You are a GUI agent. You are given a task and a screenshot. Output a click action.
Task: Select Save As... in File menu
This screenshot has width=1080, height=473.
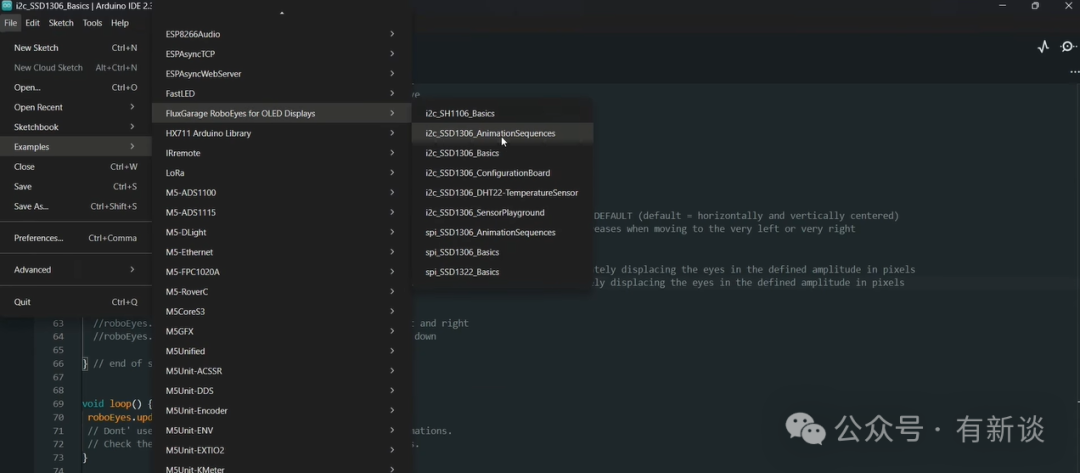tap(76, 207)
